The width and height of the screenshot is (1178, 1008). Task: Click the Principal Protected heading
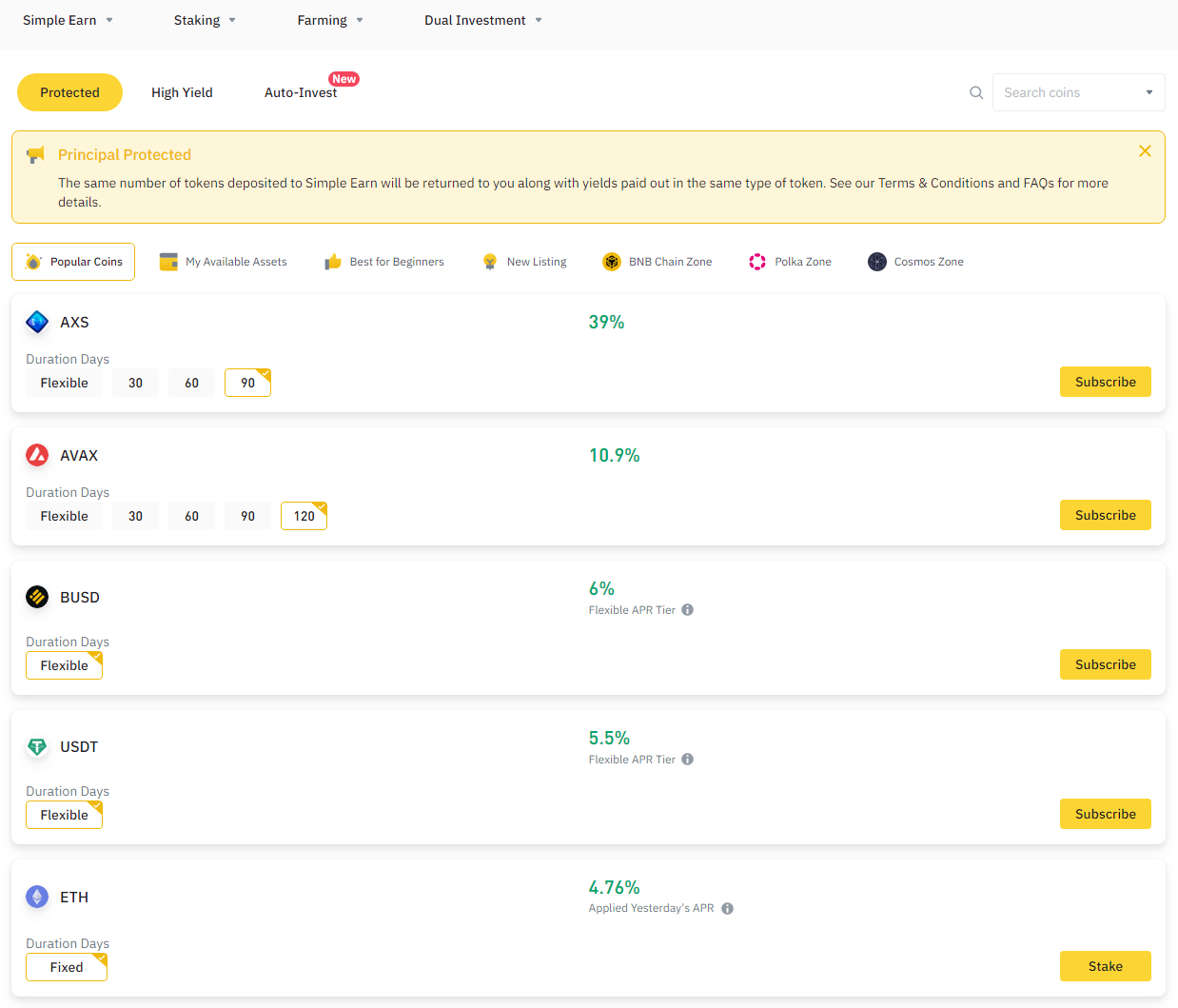pyautogui.click(x=125, y=154)
